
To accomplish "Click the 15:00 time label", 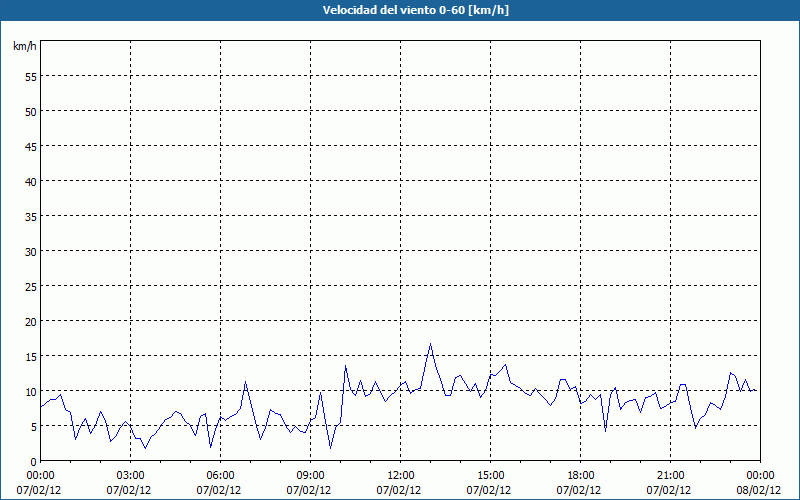I will pyautogui.click(x=490, y=476).
